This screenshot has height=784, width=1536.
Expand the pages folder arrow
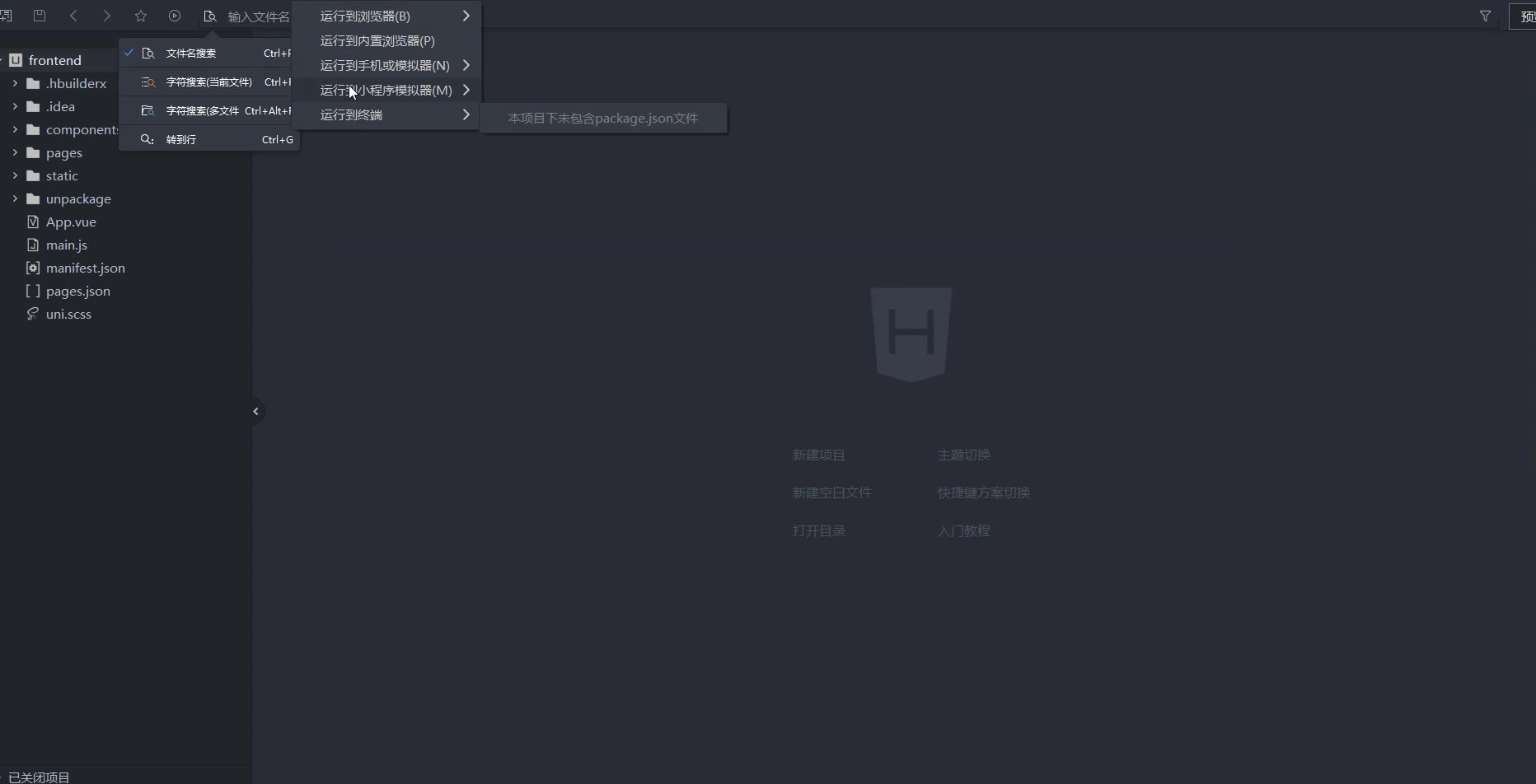[x=15, y=152]
